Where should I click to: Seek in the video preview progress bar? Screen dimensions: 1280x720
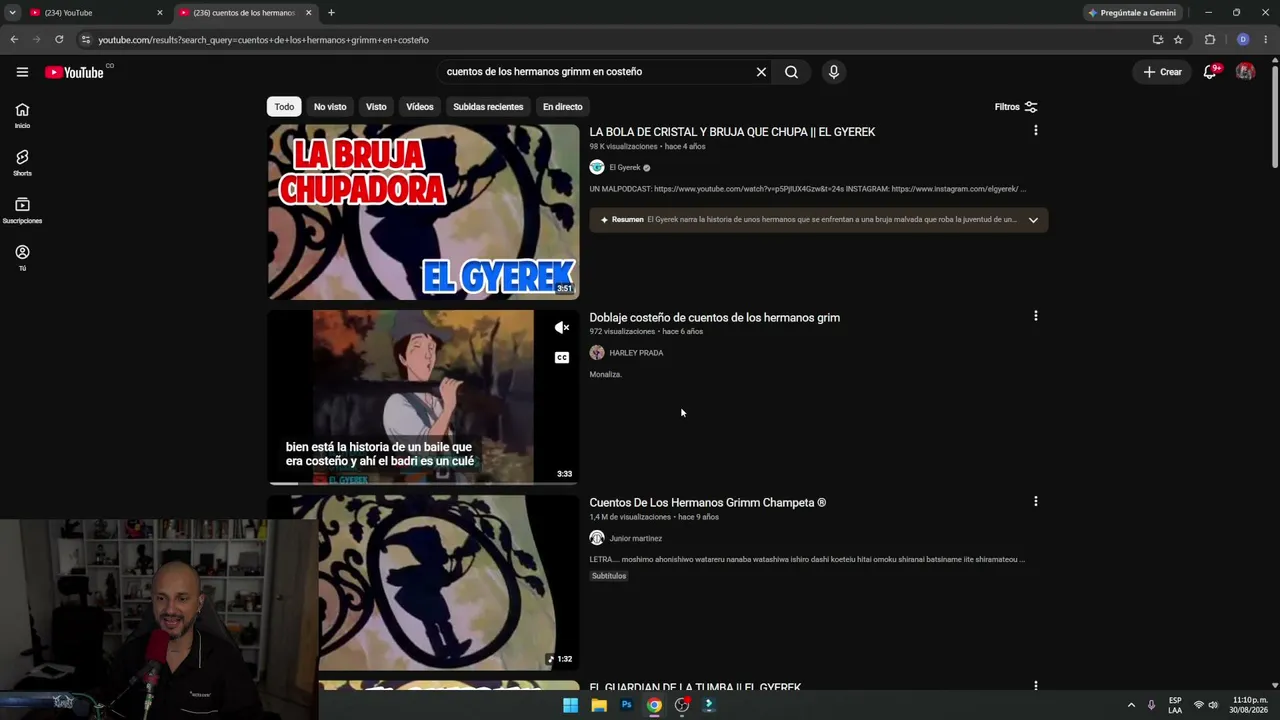click(x=423, y=483)
